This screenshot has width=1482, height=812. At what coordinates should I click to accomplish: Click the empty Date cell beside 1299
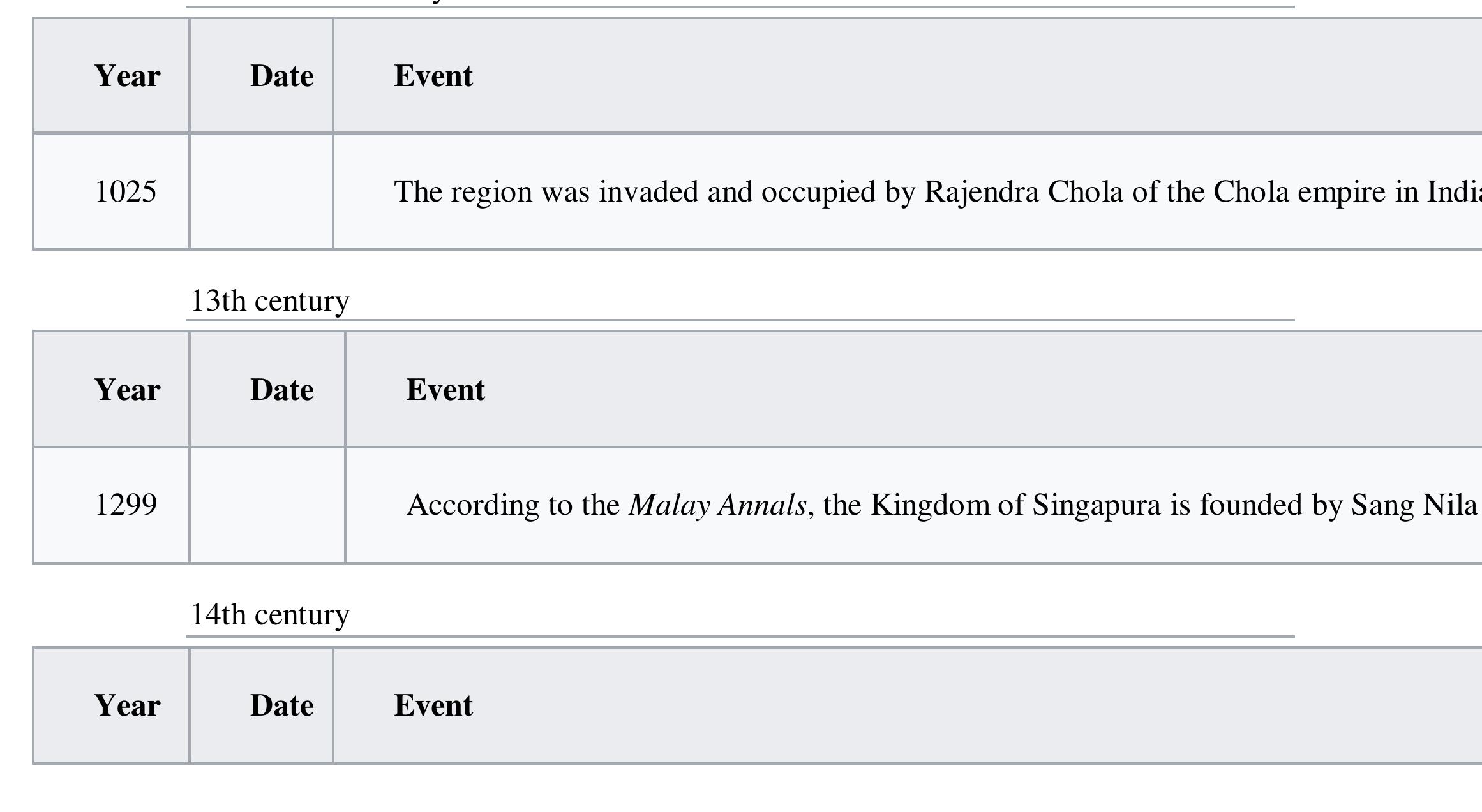pyautogui.click(x=267, y=505)
